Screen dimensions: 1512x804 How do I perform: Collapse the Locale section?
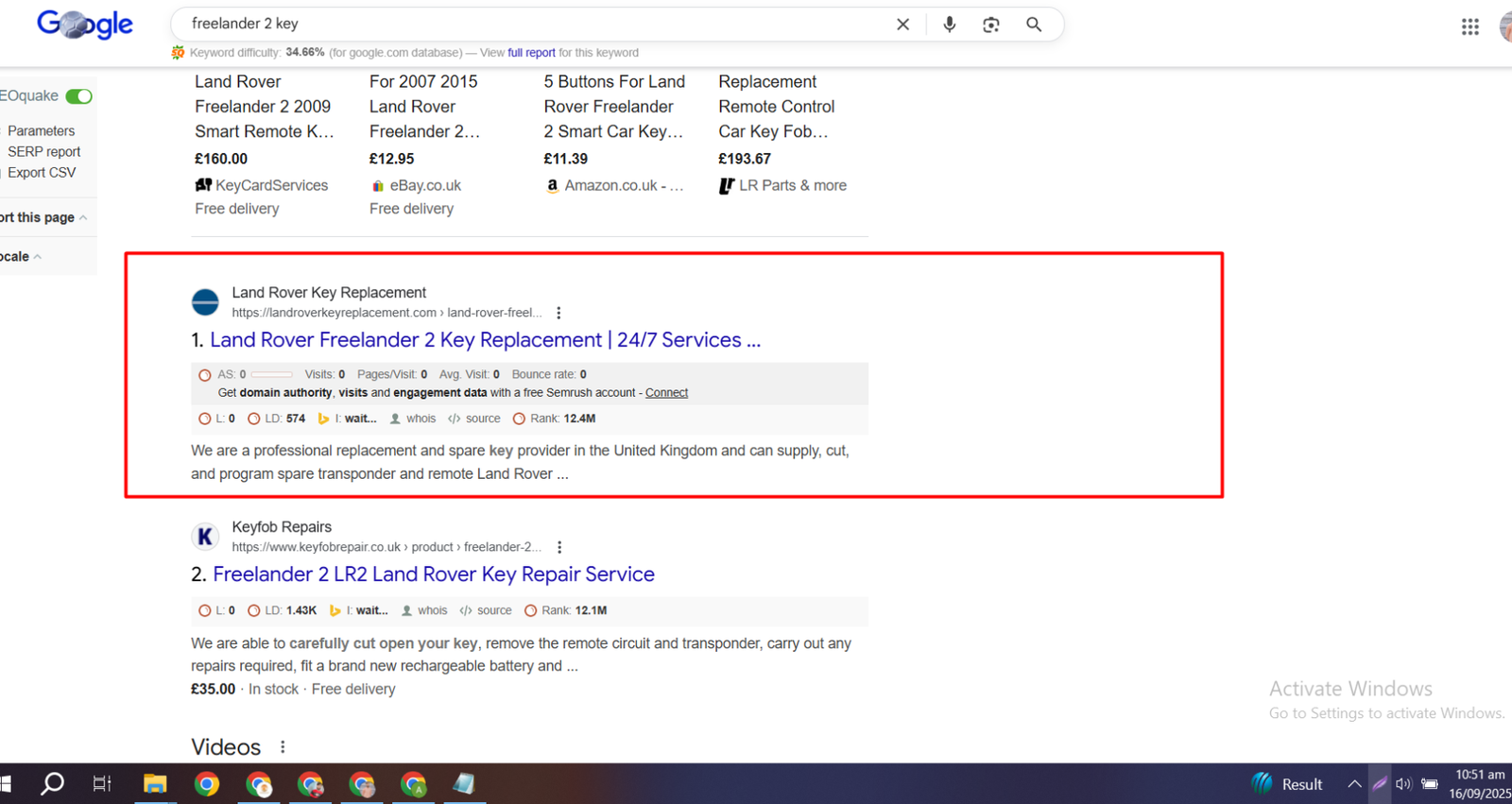pyautogui.click(x=37, y=257)
